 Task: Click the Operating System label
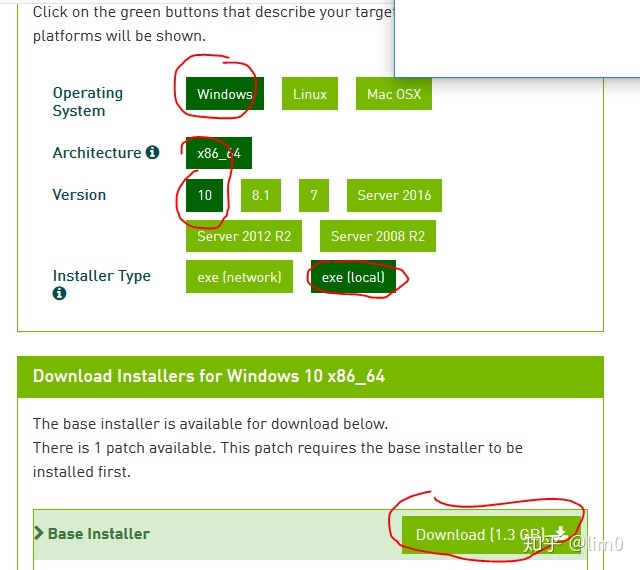point(88,102)
